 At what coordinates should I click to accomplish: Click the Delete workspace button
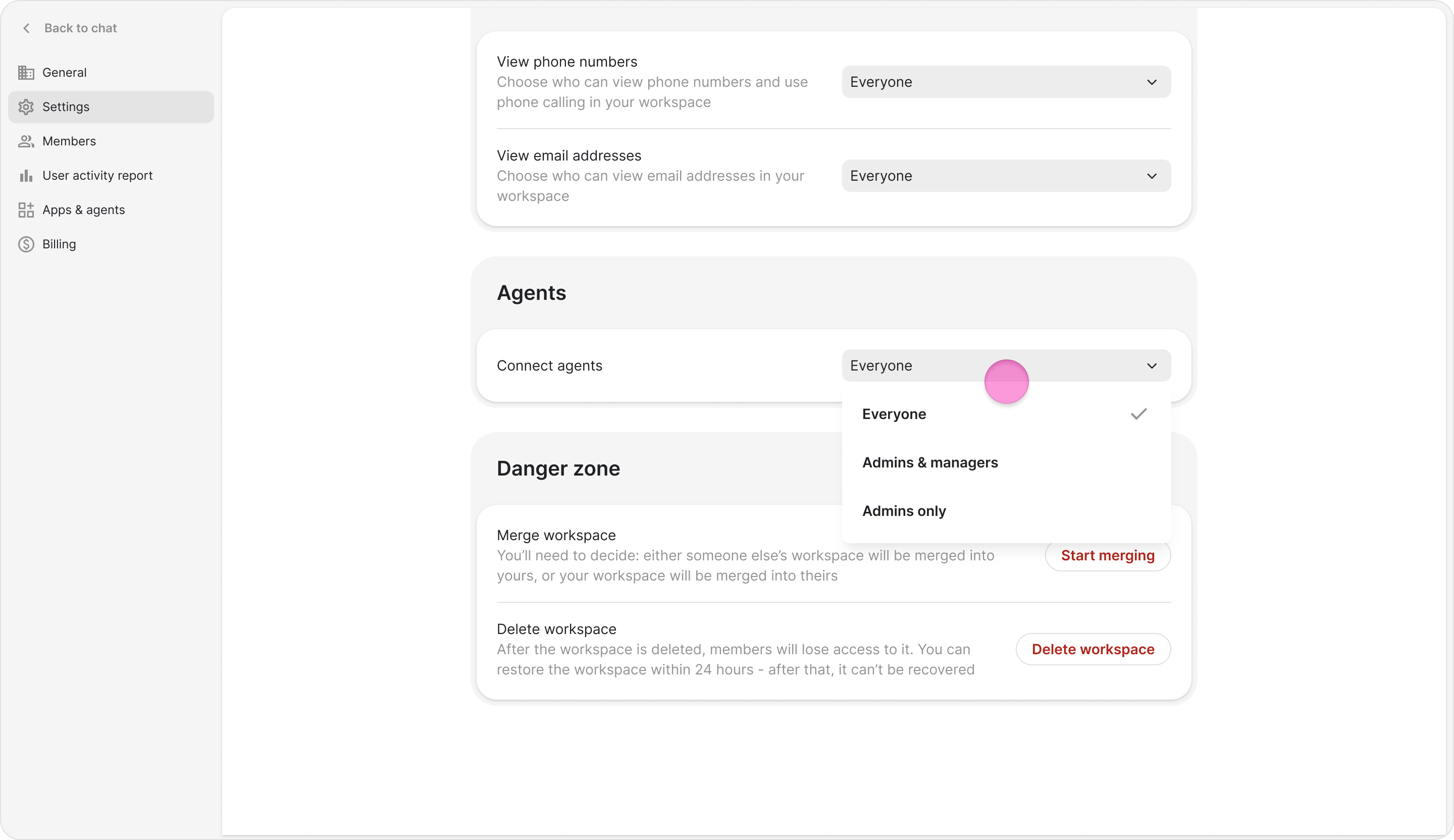coord(1093,650)
